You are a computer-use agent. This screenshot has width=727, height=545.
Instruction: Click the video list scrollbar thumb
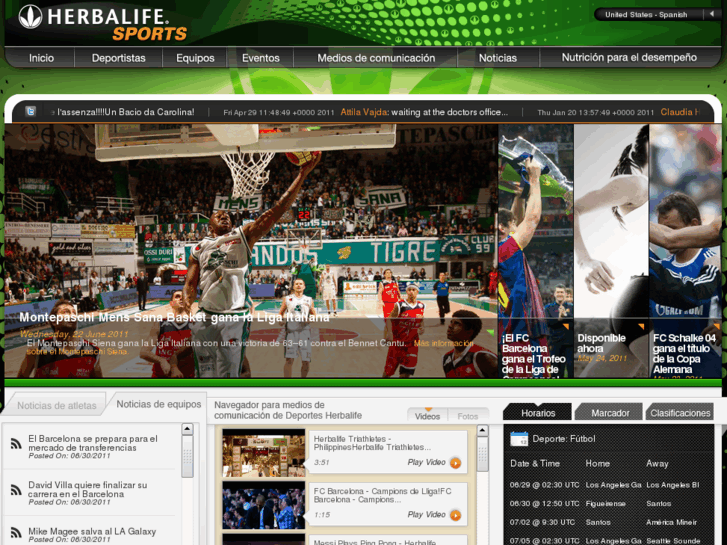[x=482, y=454]
